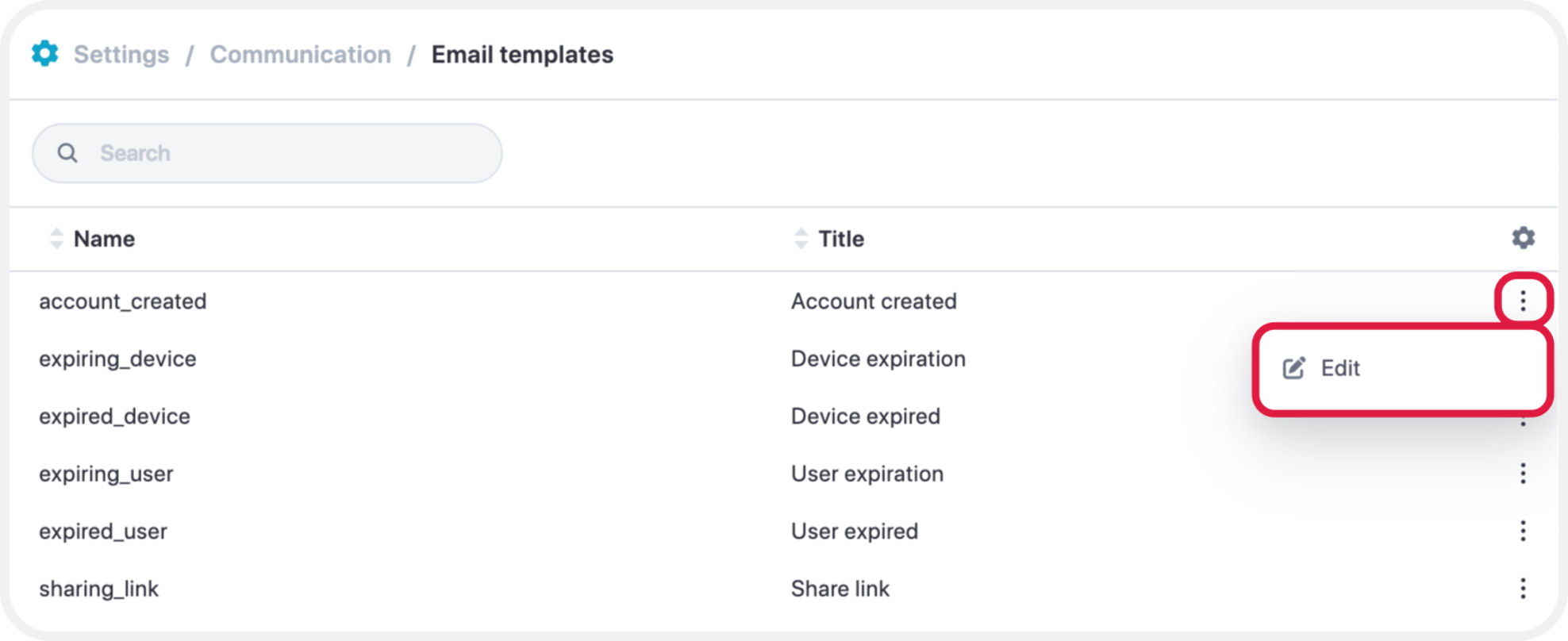Open the three-dot menu for expiring_user
The width and height of the screenshot is (1568, 641).
[1523, 474]
